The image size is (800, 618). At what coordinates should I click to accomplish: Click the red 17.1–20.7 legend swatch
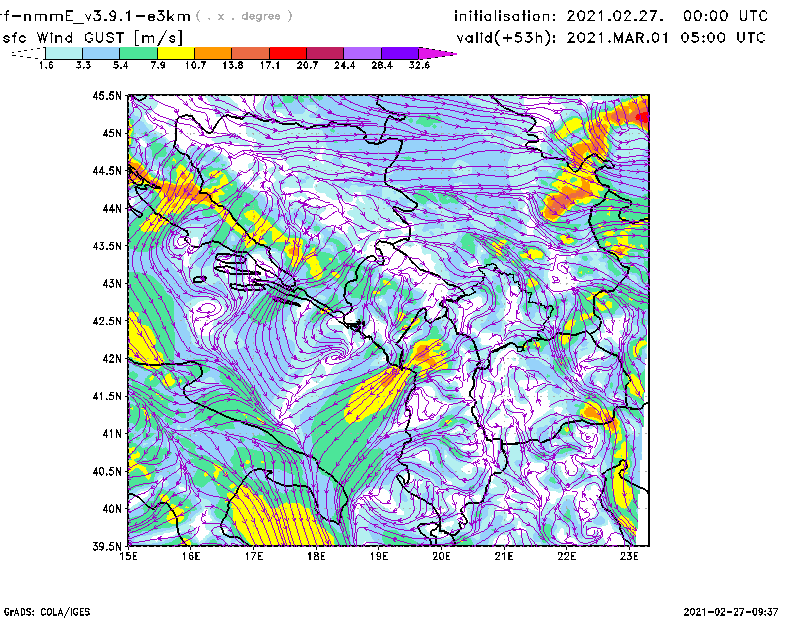coord(288,53)
